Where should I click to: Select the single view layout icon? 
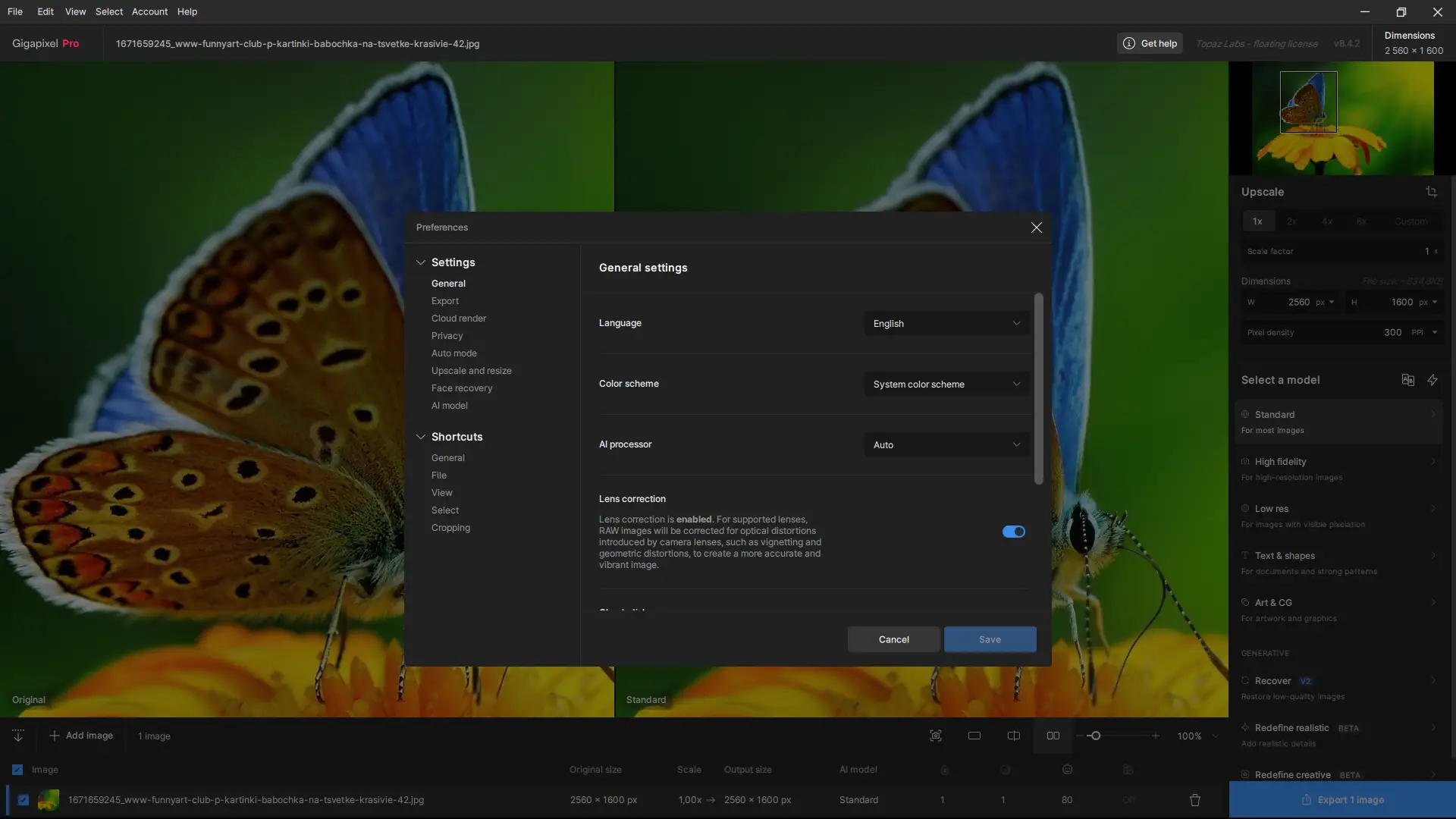pyautogui.click(x=974, y=736)
